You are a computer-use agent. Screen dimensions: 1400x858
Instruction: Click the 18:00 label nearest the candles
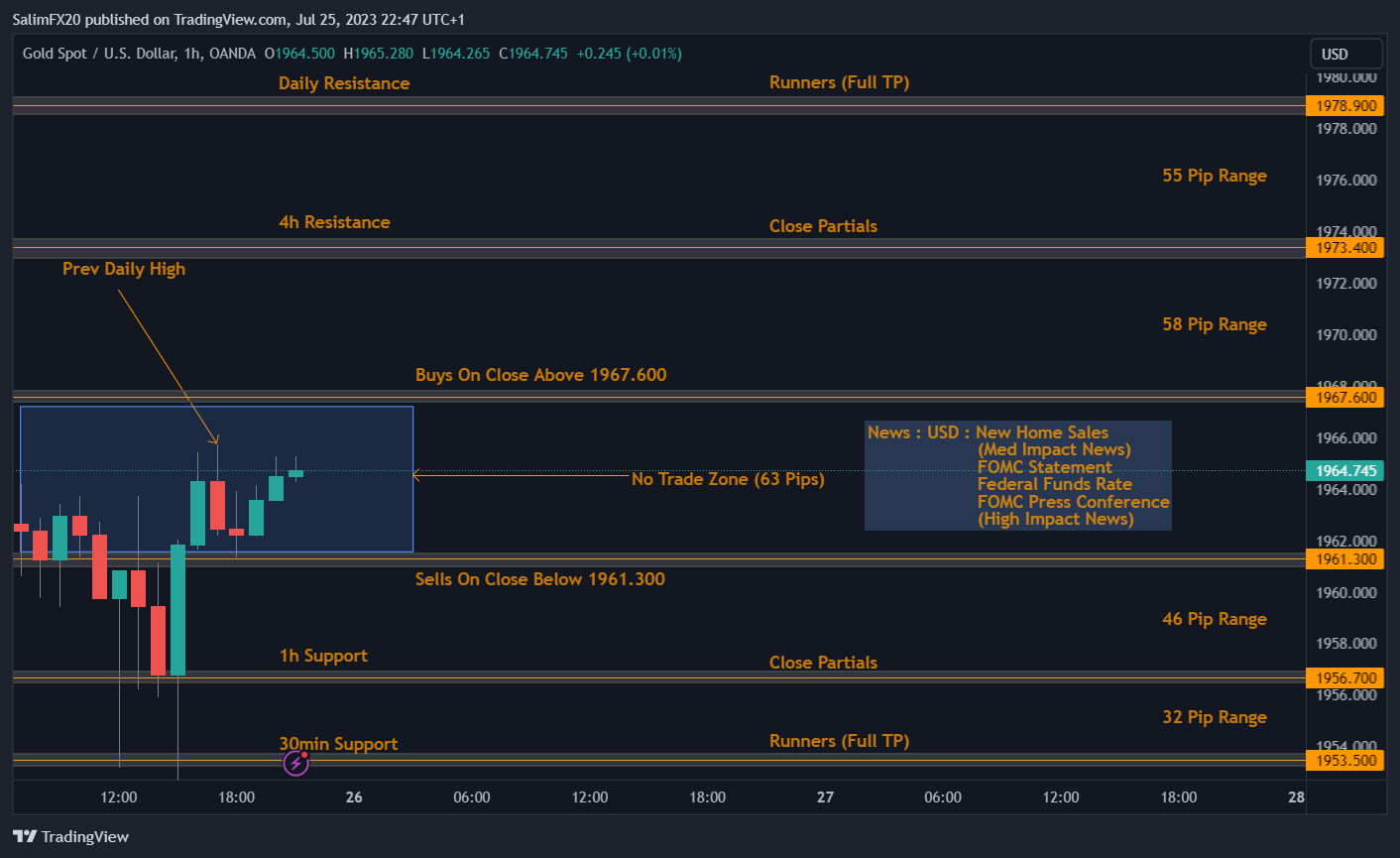(x=236, y=797)
